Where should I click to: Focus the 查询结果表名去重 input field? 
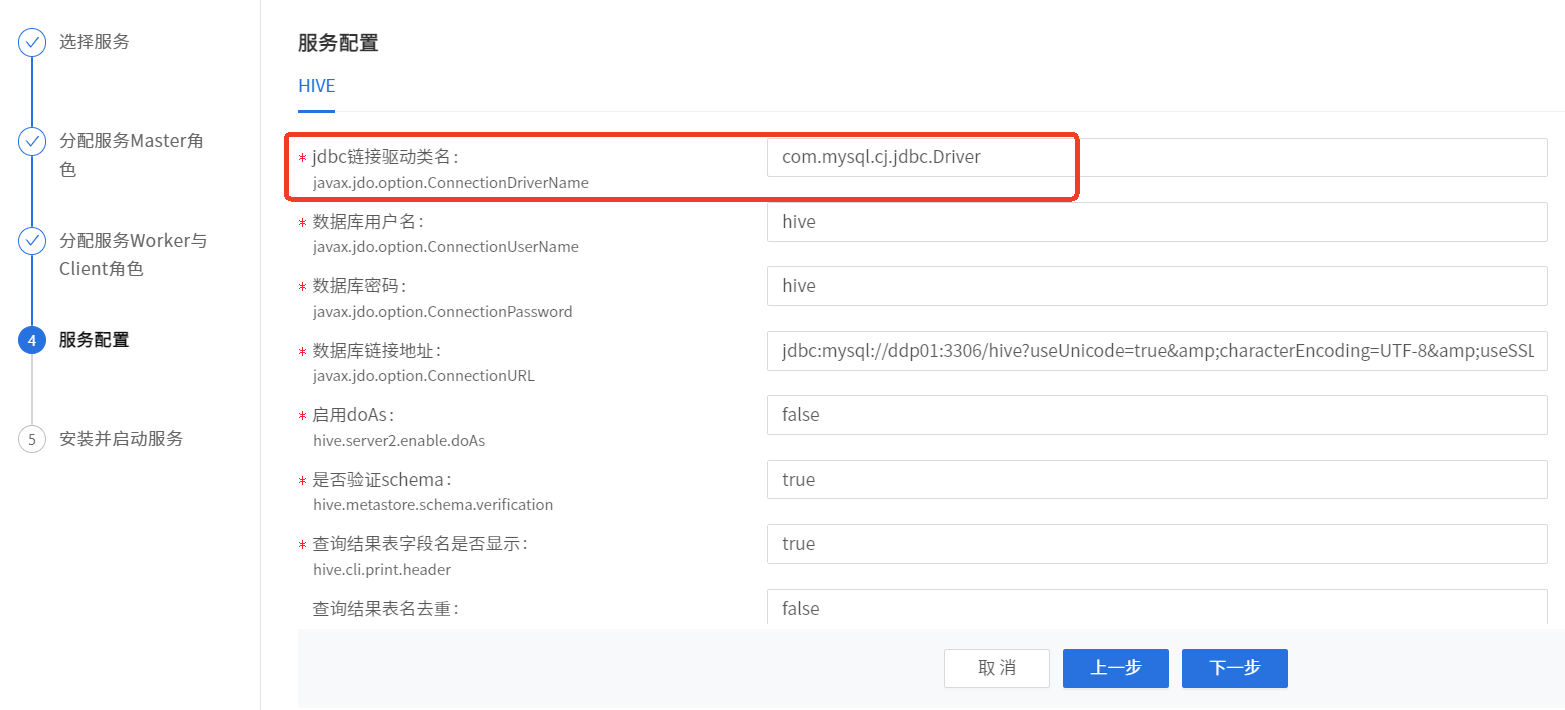[x=1156, y=608]
